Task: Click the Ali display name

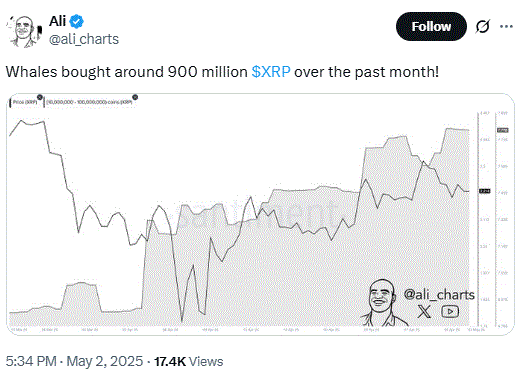Action: click(x=58, y=21)
